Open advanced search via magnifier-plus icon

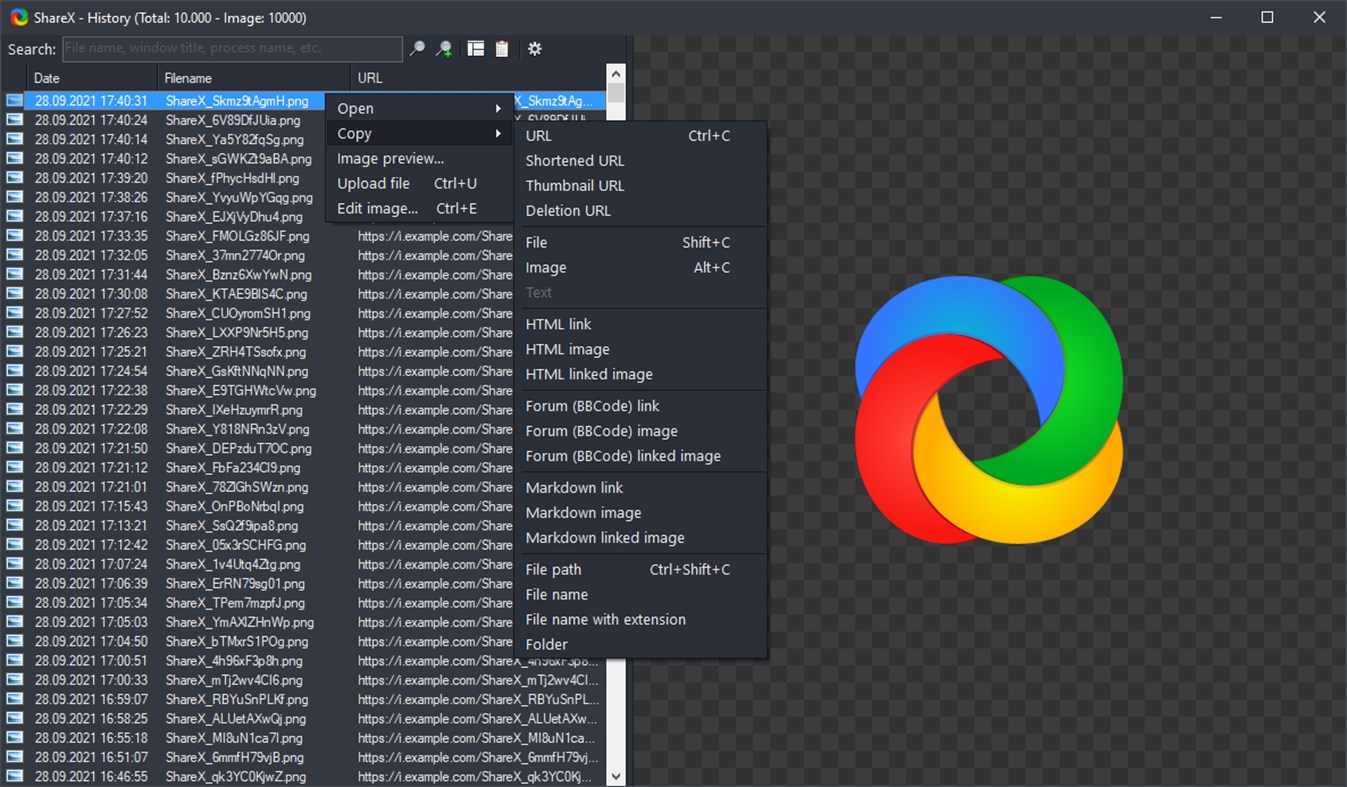tap(444, 48)
